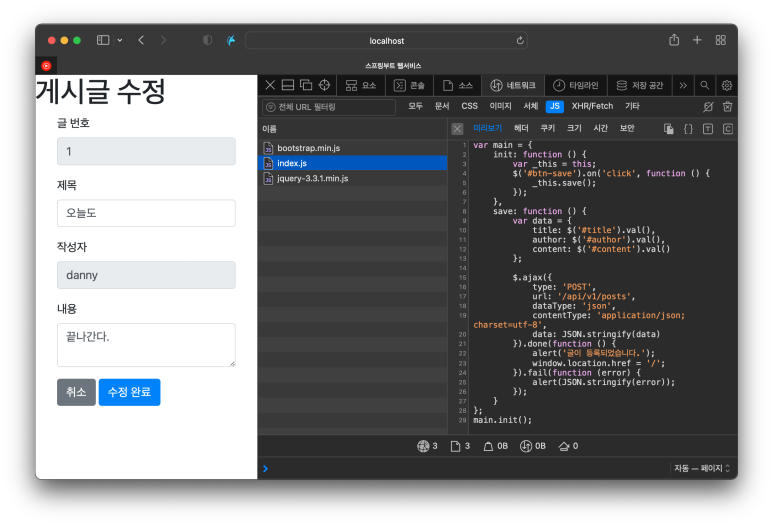Click the domain count globe icon in status bar
The width and height of the screenshot is (773, 526).
[x=423, y=446]
